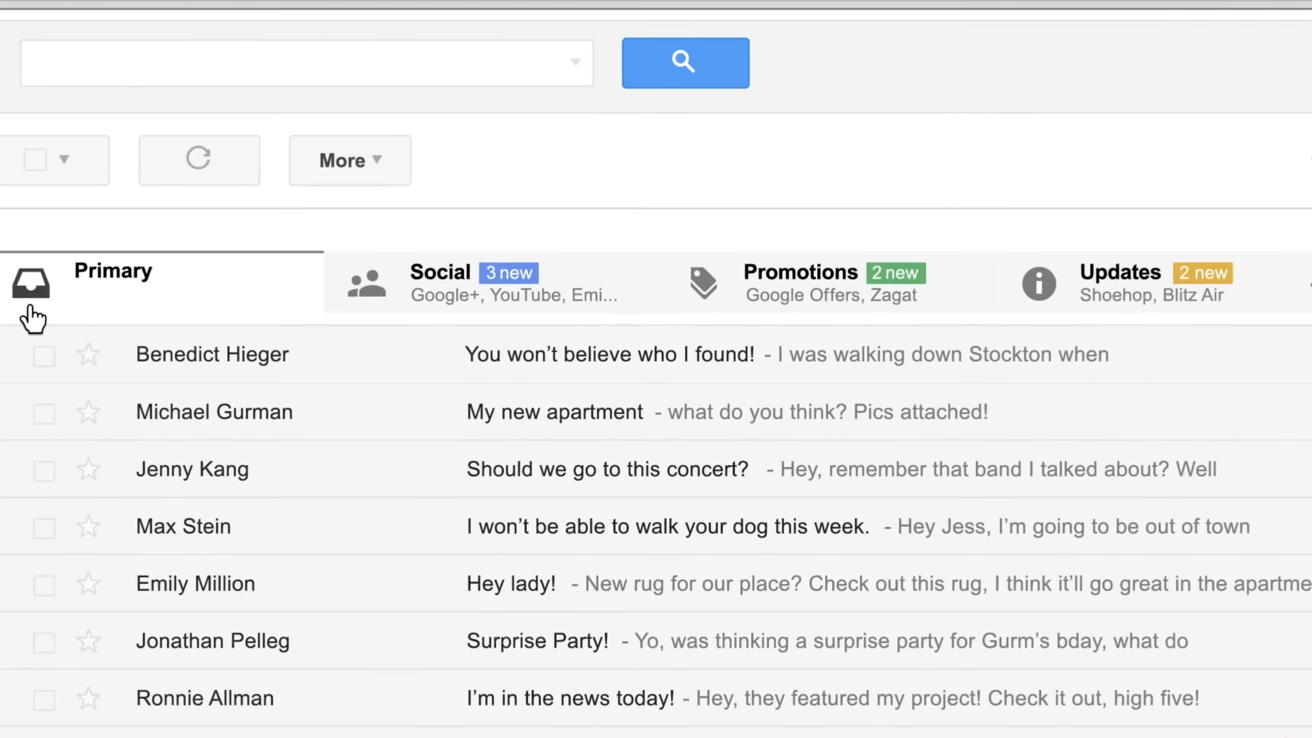Select the Jonathan Pelleg email checkbox
The width and height of the screenshot is (1312, 738).
click(44, 642)
